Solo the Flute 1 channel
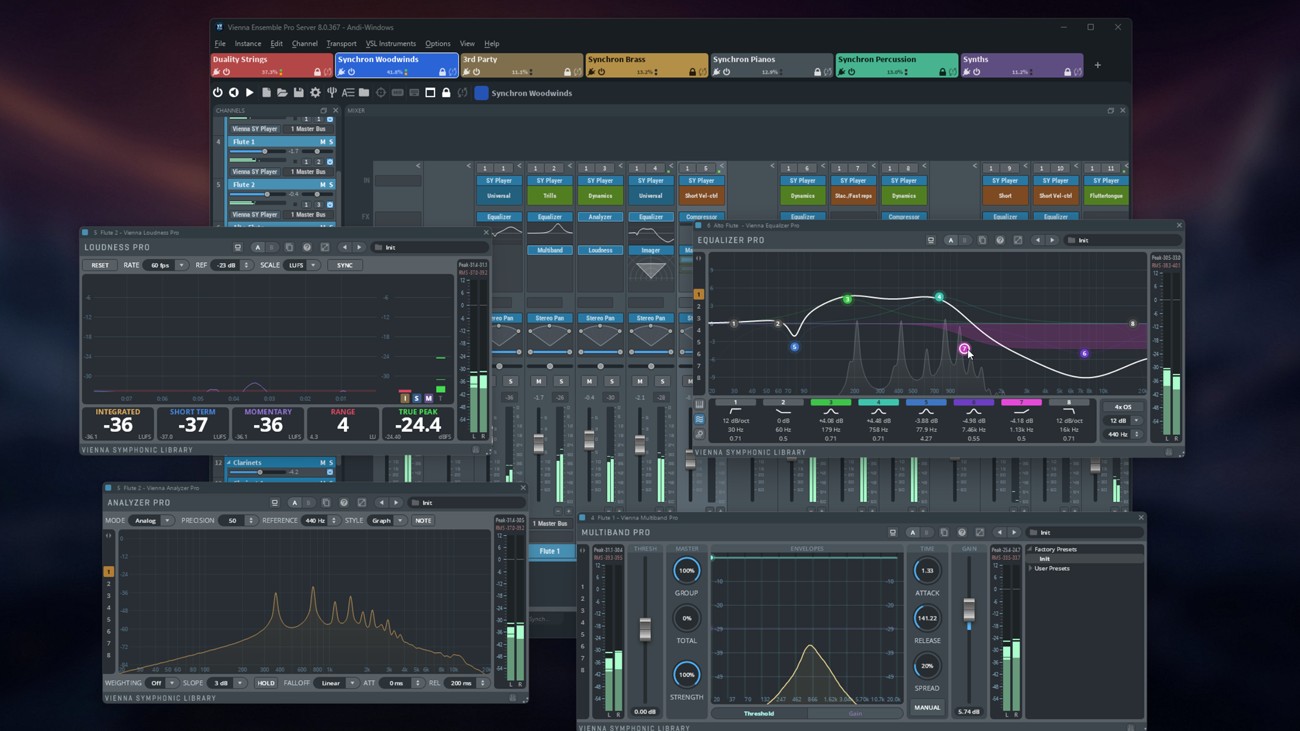Viewport: 1300px width, 731px height. click(x=331, y=140)
